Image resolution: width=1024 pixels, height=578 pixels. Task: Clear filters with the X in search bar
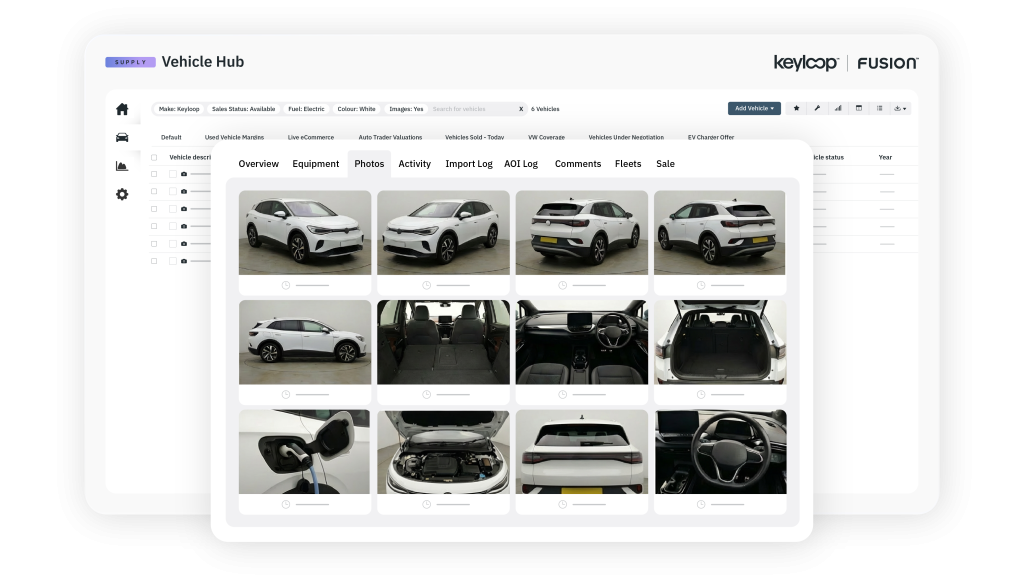(521, 109)
